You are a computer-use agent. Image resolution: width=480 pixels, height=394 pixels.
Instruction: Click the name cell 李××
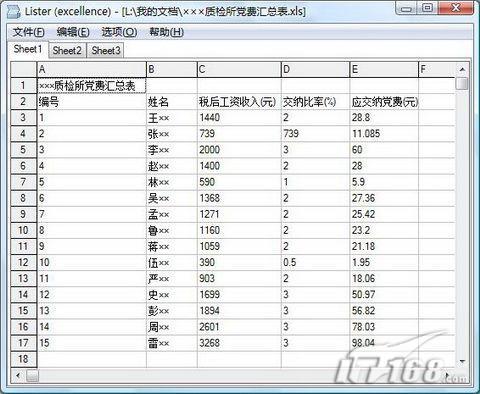172,150
